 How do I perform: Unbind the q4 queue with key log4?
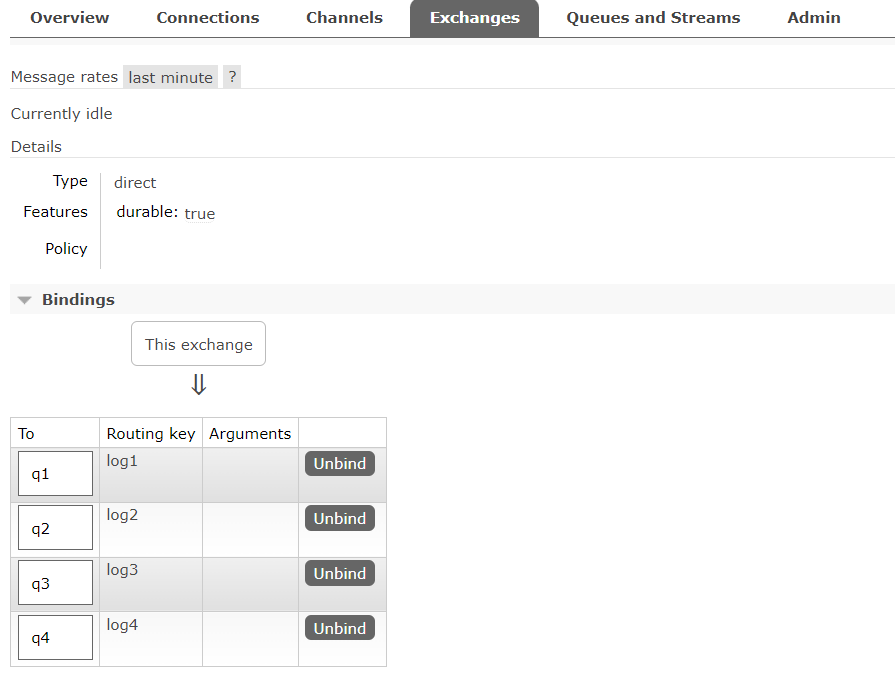[x=340, y=629]
